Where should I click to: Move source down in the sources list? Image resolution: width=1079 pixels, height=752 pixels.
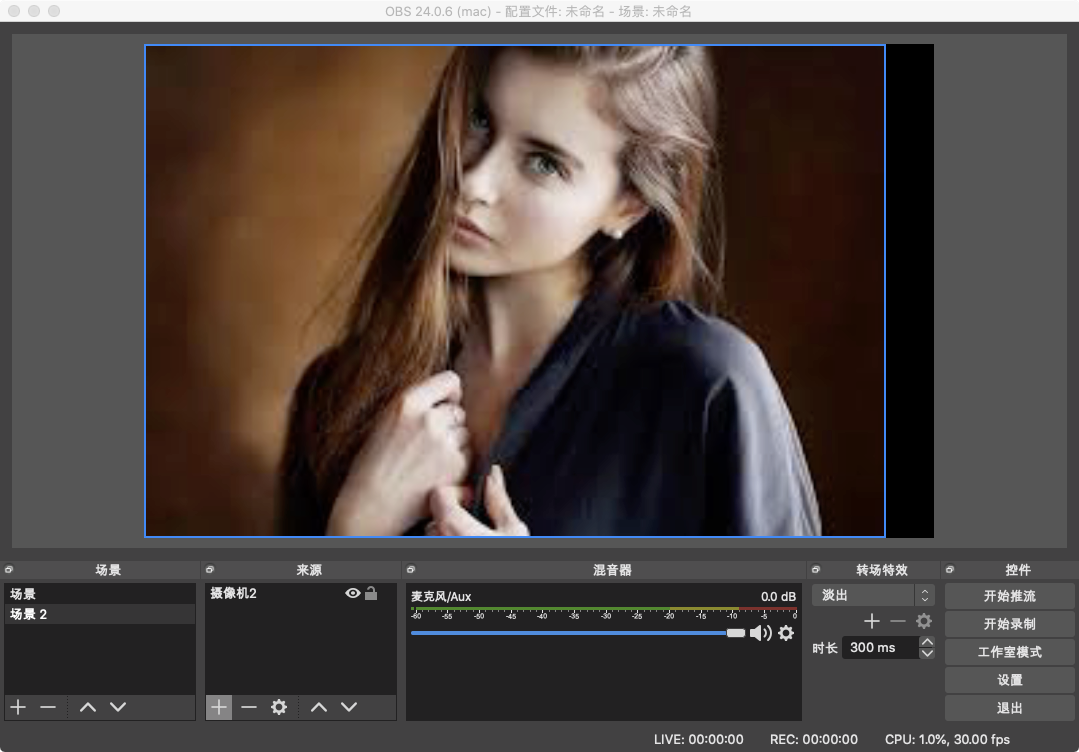click(349, 707)
